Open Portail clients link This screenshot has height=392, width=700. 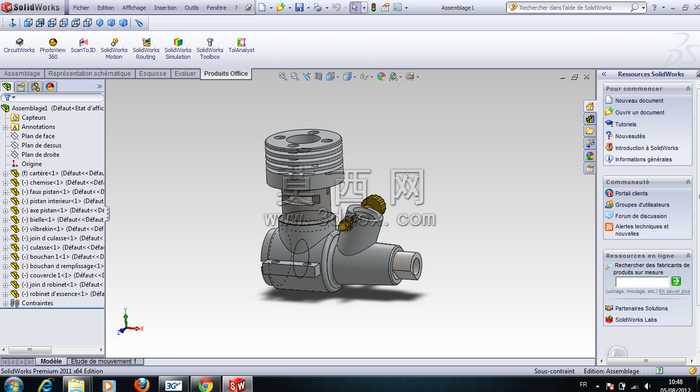631,193
